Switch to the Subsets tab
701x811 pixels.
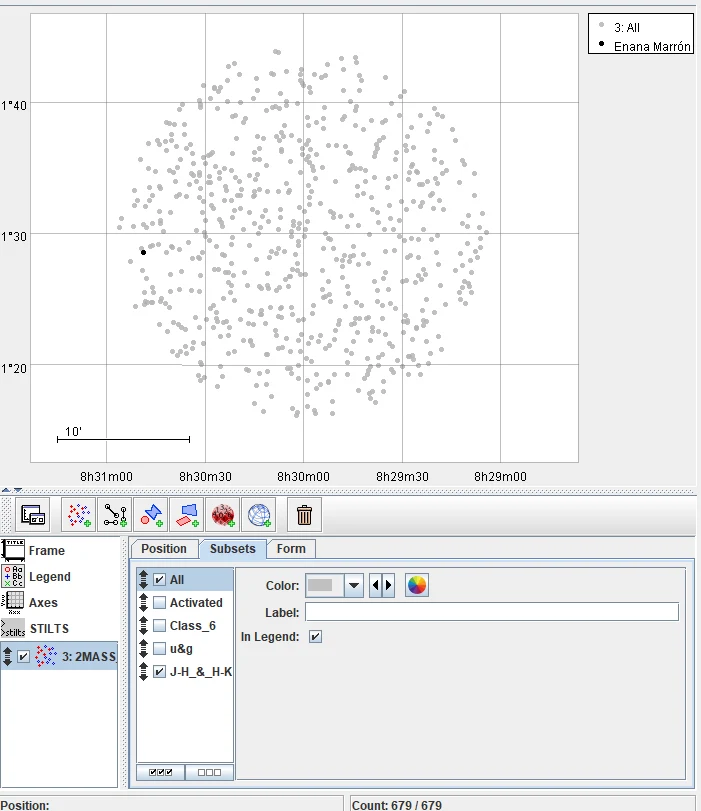tap(233, 549)
